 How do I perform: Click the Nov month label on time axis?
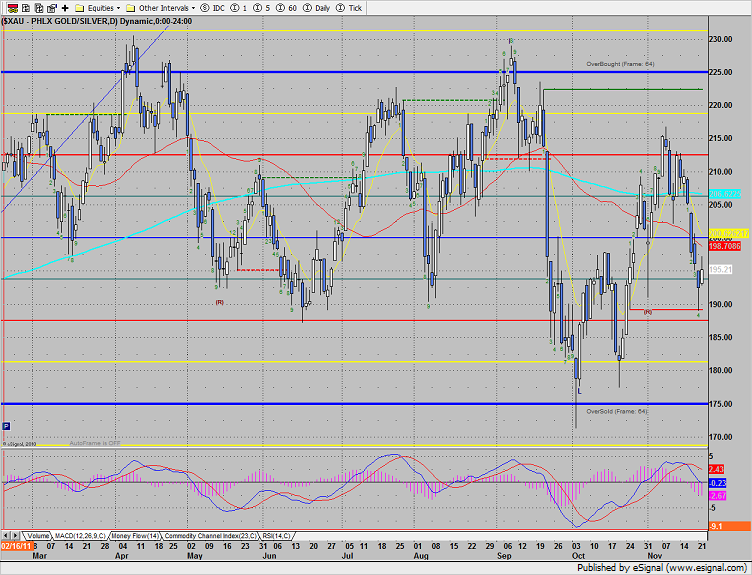click(x=655, y=556)
